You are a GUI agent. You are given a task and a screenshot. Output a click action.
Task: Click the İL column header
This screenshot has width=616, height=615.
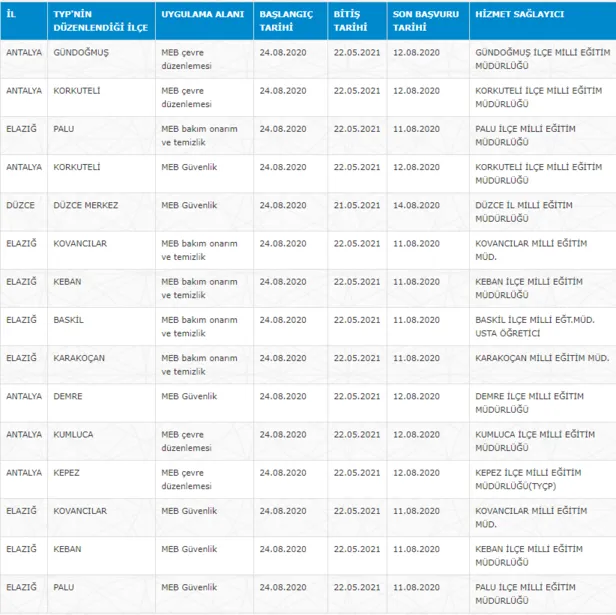[11, 15]
